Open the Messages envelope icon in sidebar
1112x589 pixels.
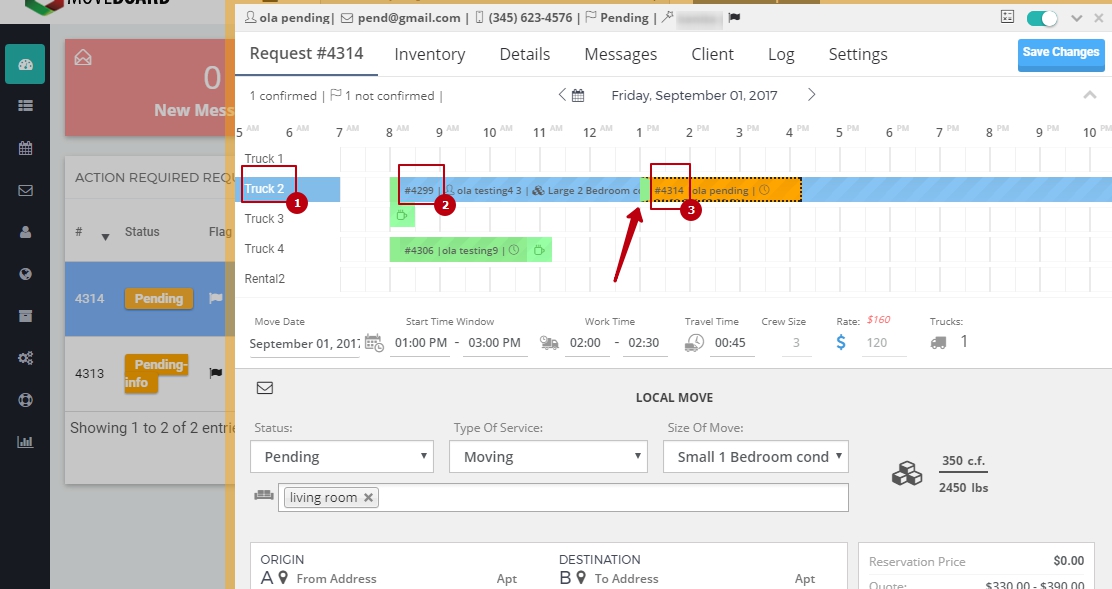[x=24, y=188]
